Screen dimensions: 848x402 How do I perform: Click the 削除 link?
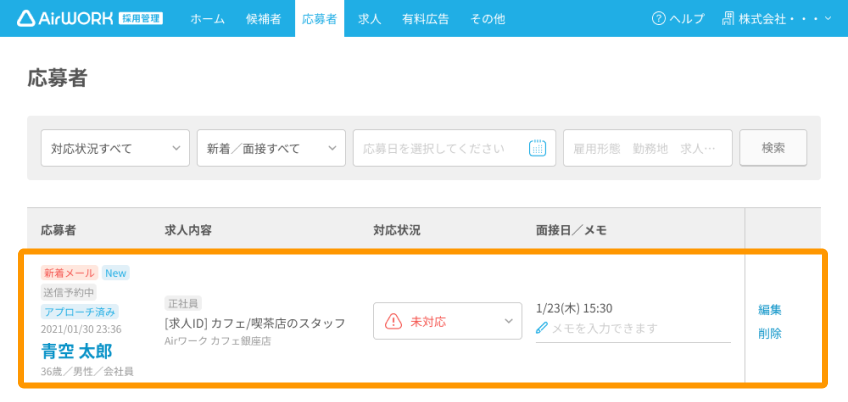(770, 333)
